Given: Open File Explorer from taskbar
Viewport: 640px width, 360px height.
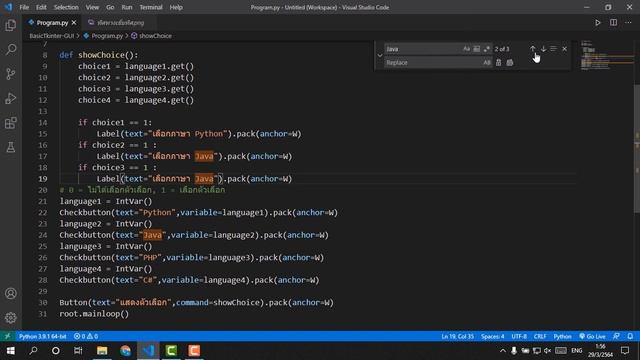Looking at the screenshot, I should pos(102,351).
